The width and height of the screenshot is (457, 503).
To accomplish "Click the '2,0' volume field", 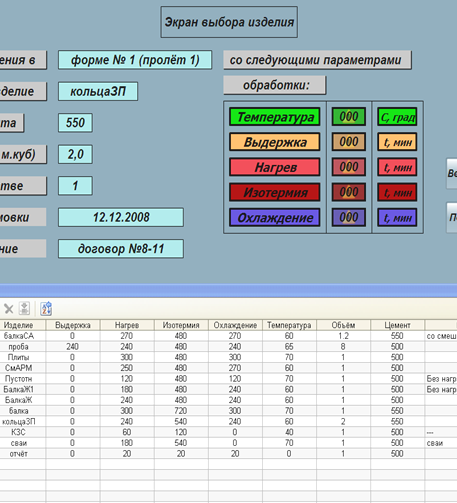I will click(x=75, y=154).
